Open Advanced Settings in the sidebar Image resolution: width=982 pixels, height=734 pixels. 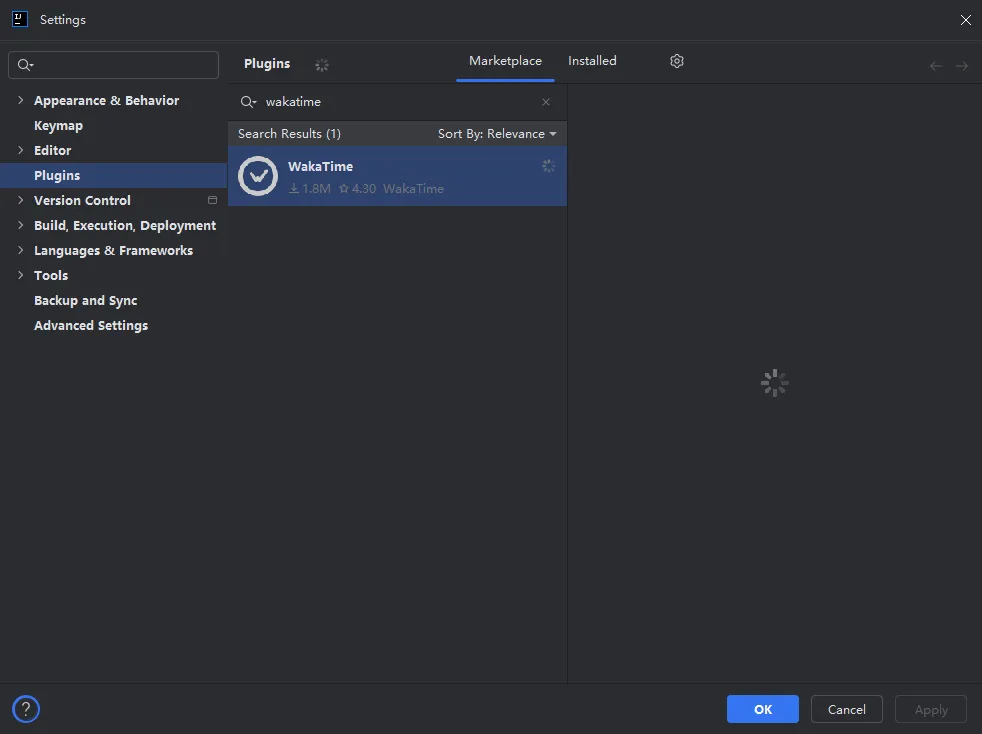[x=91, y=326]
